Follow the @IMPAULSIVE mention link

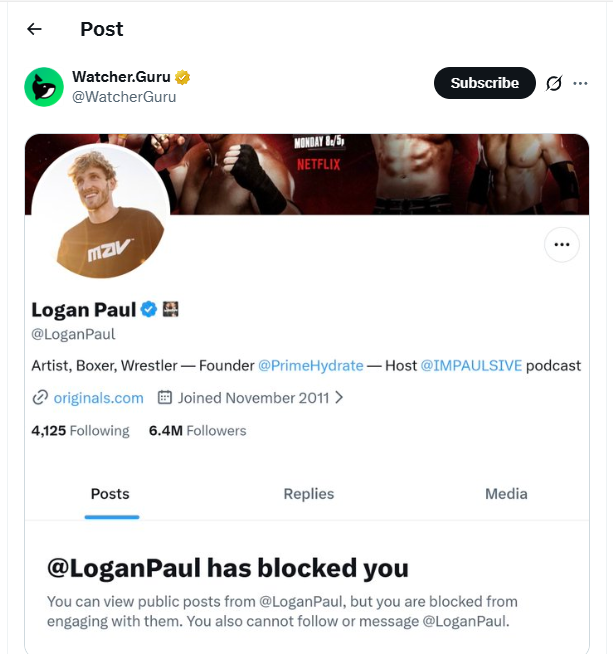click(470, 365)
